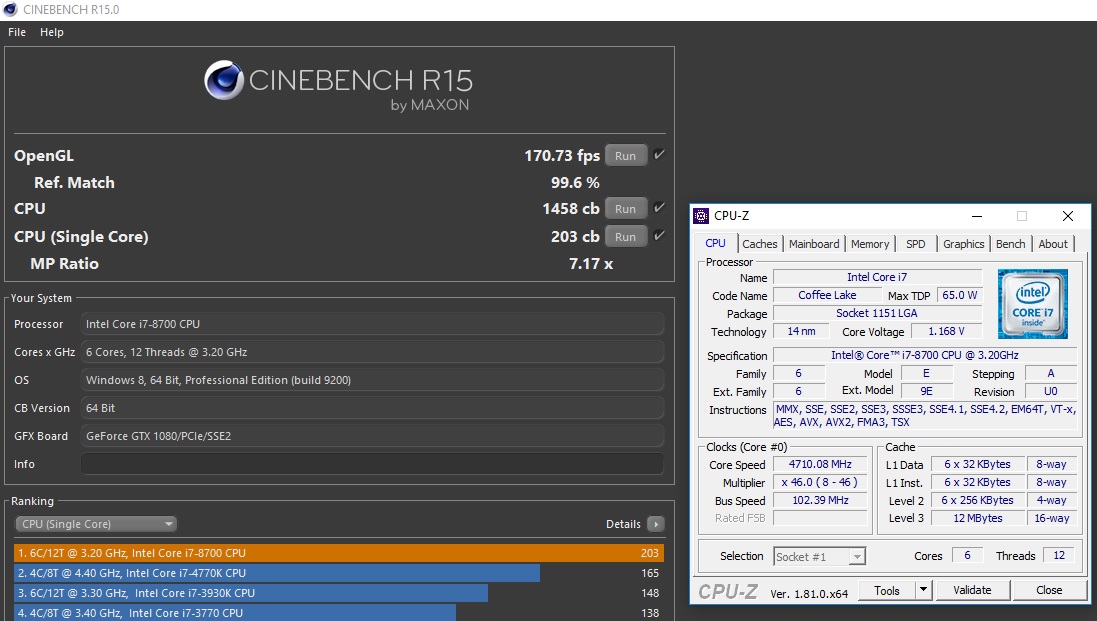
Task: Click the CPU-Z chip icon in title bar
Action: [x=701, y=216]
